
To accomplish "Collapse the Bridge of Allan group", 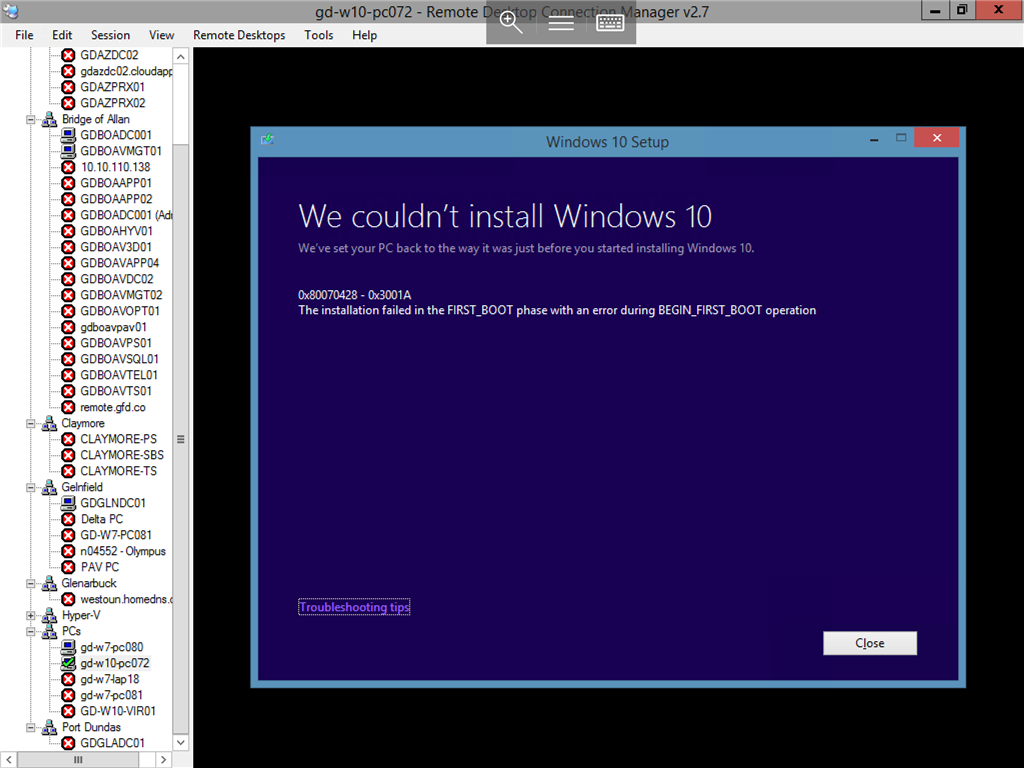I will 31,120.
